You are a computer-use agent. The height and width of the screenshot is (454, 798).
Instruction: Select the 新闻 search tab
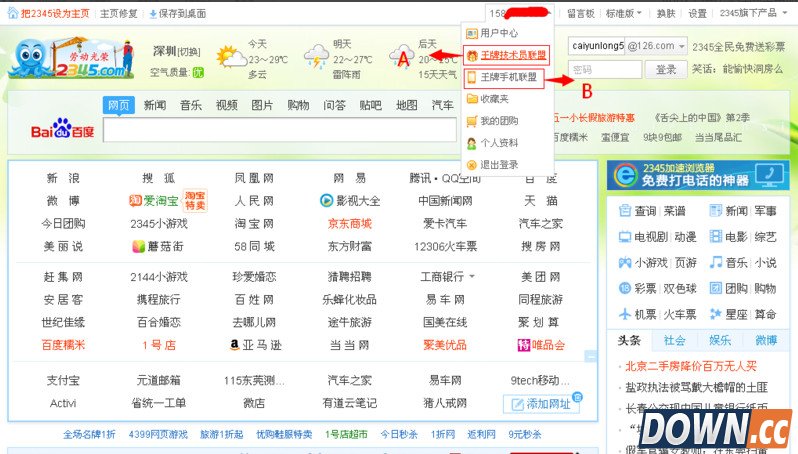coord(155,105)
